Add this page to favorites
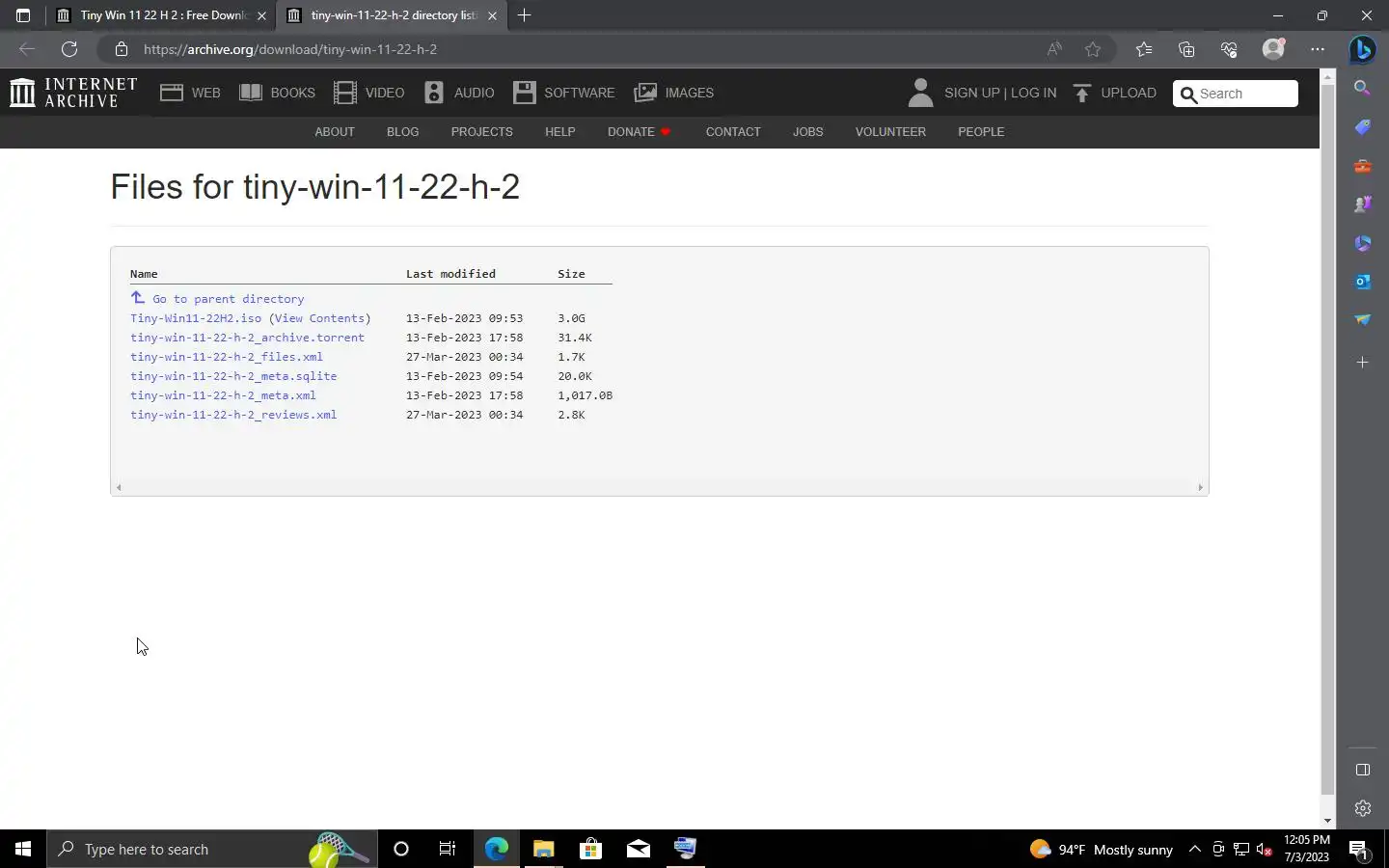This screenshot has width=1389, height=868. pos(1093,49)
